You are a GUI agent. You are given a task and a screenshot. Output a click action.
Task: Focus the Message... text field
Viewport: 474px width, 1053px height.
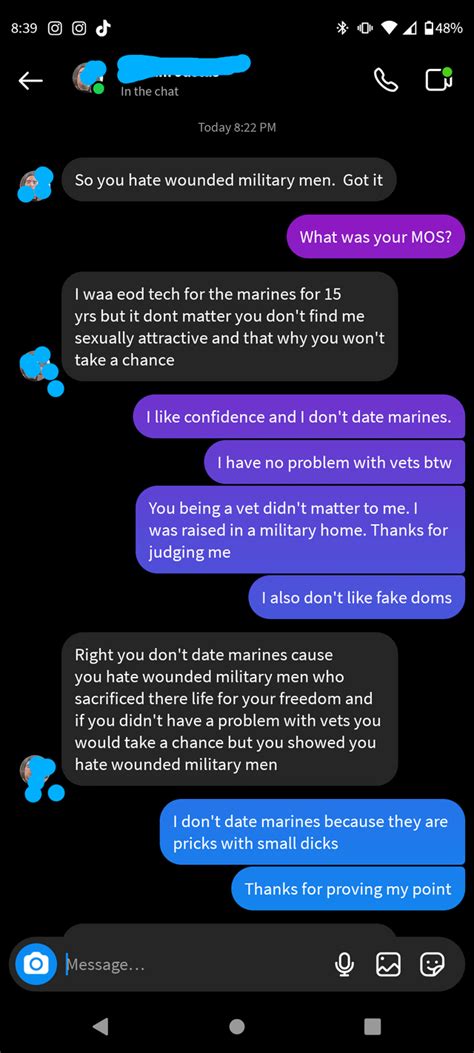195,964
